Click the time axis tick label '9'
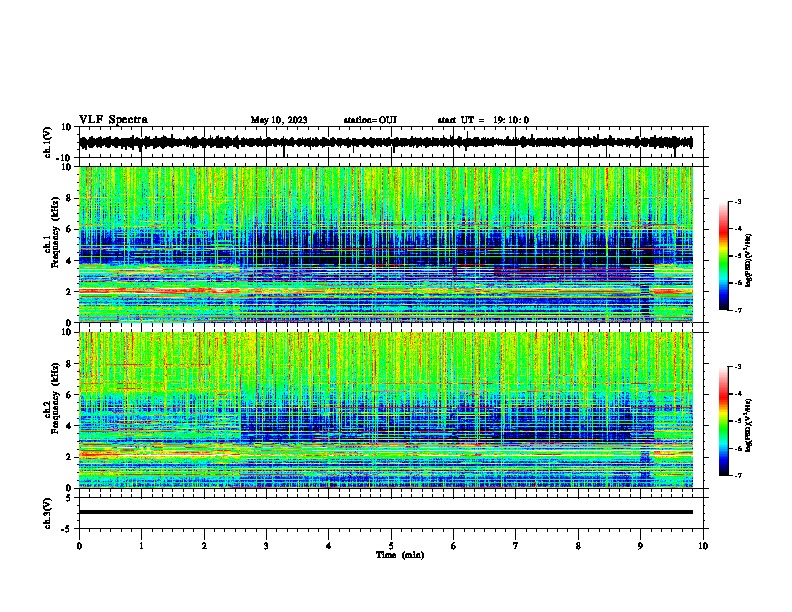This screenshot has height=612, width=792. tap(640, 546)
